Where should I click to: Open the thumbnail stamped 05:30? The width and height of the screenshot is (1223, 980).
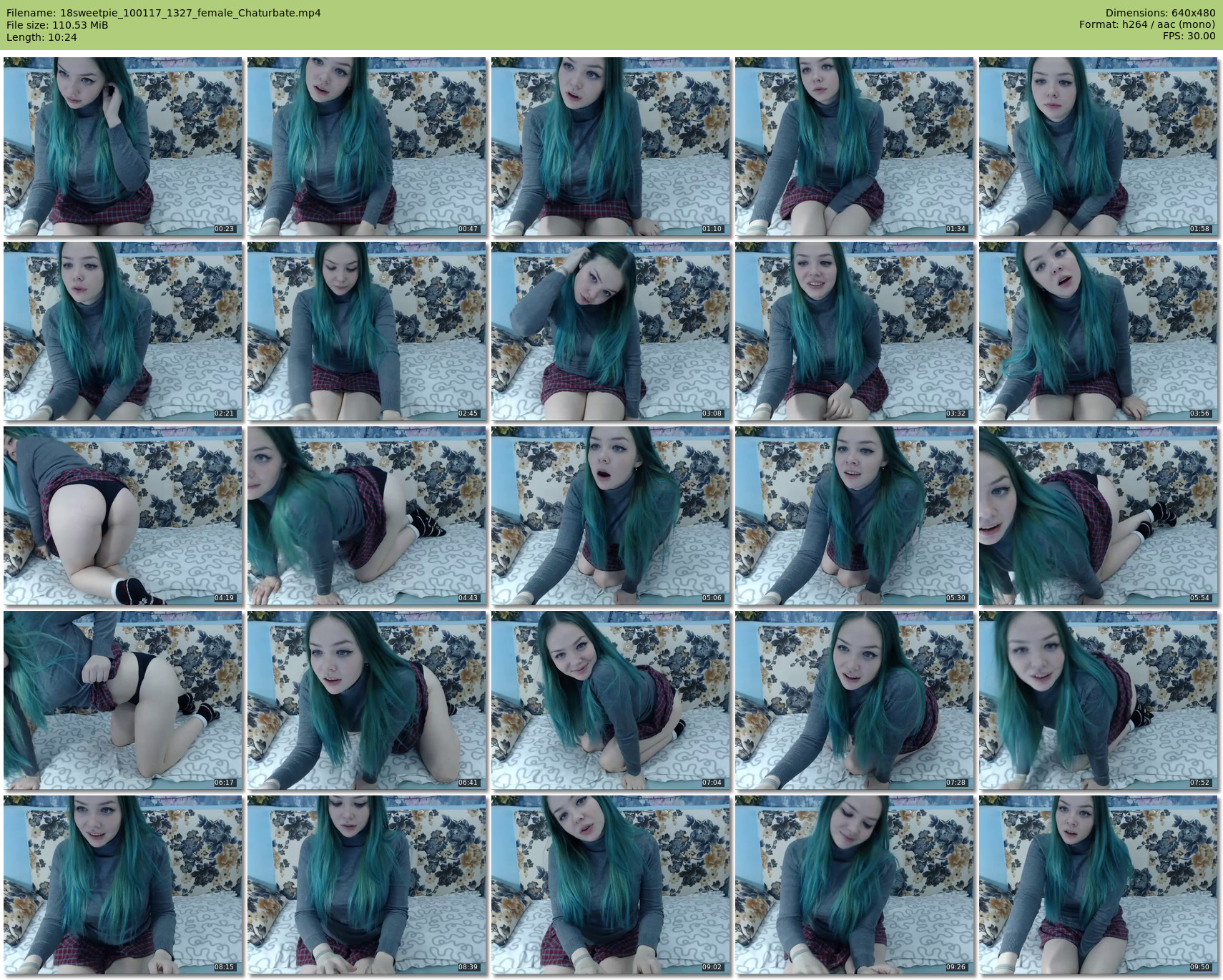click(x=855, y=516)
